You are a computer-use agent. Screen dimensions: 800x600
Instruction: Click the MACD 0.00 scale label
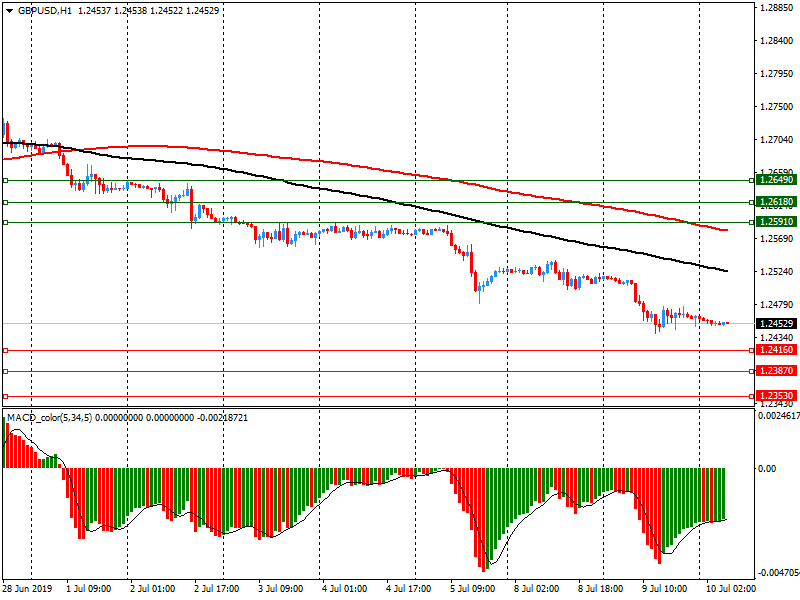click(x=767, y=468)
